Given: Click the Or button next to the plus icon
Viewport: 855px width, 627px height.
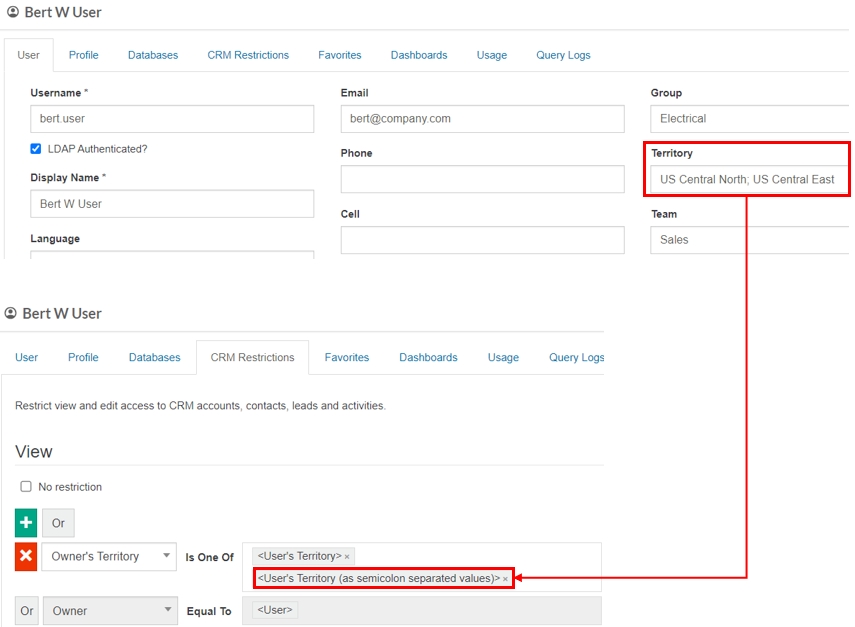Looking at the screenshot, I should 58,523.
